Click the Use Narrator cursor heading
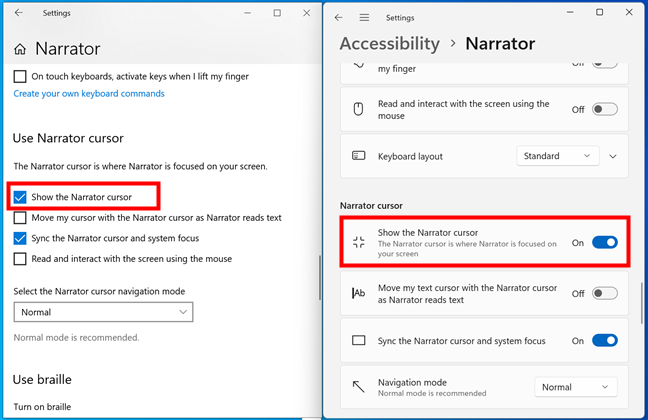The image size is (648, 420). click(x=68, y=138)
